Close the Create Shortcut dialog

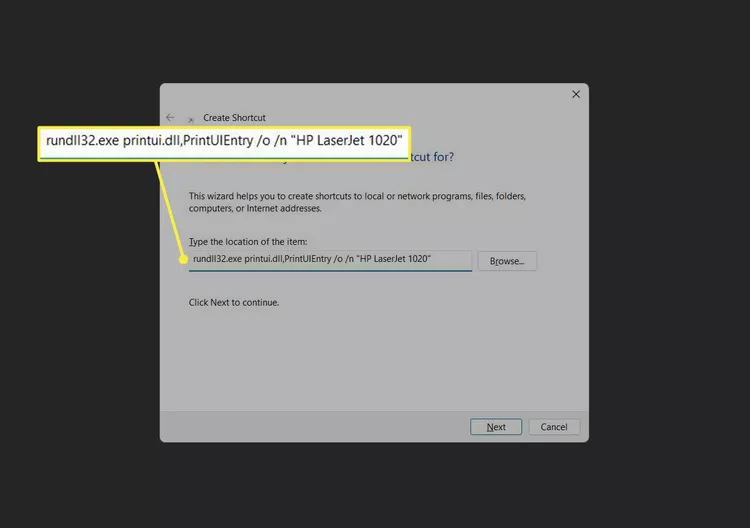point(576,94)
